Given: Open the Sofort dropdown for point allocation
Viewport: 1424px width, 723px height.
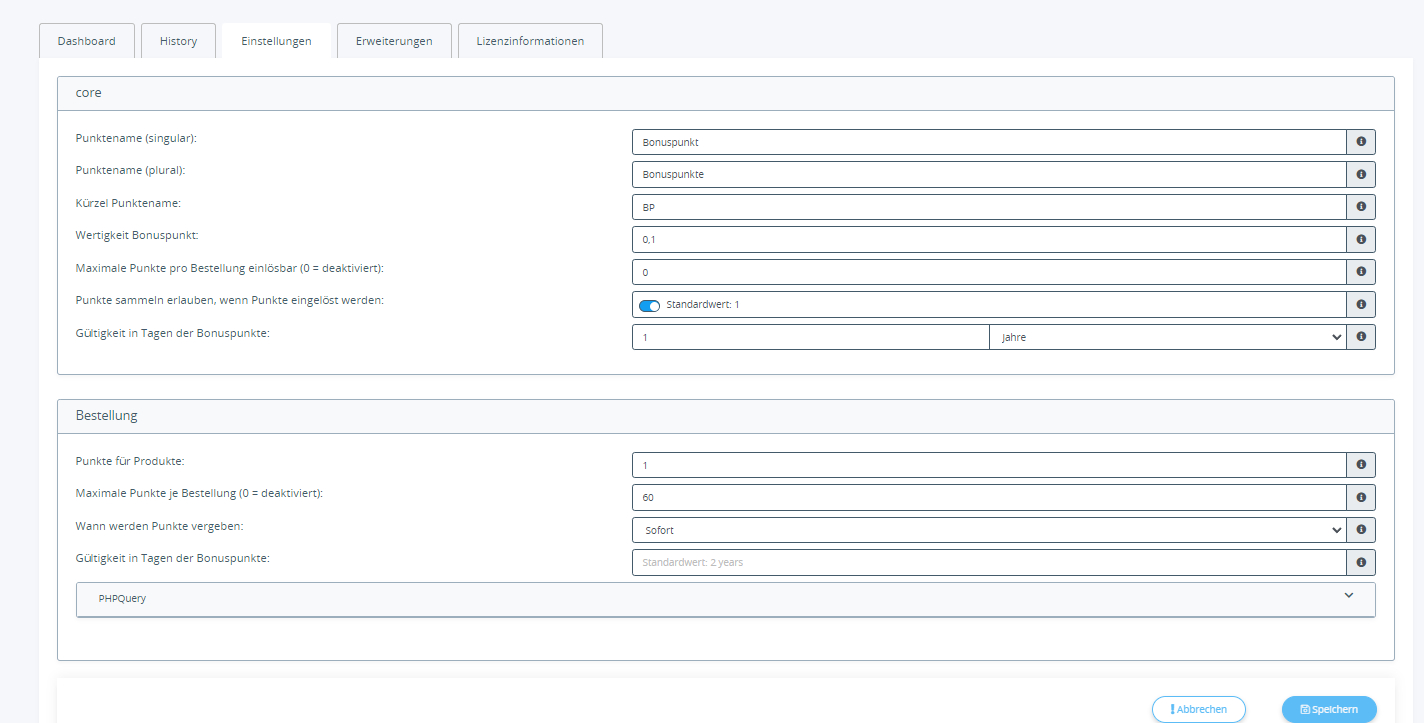Looking at the screenshot, I should coord(990,529).
